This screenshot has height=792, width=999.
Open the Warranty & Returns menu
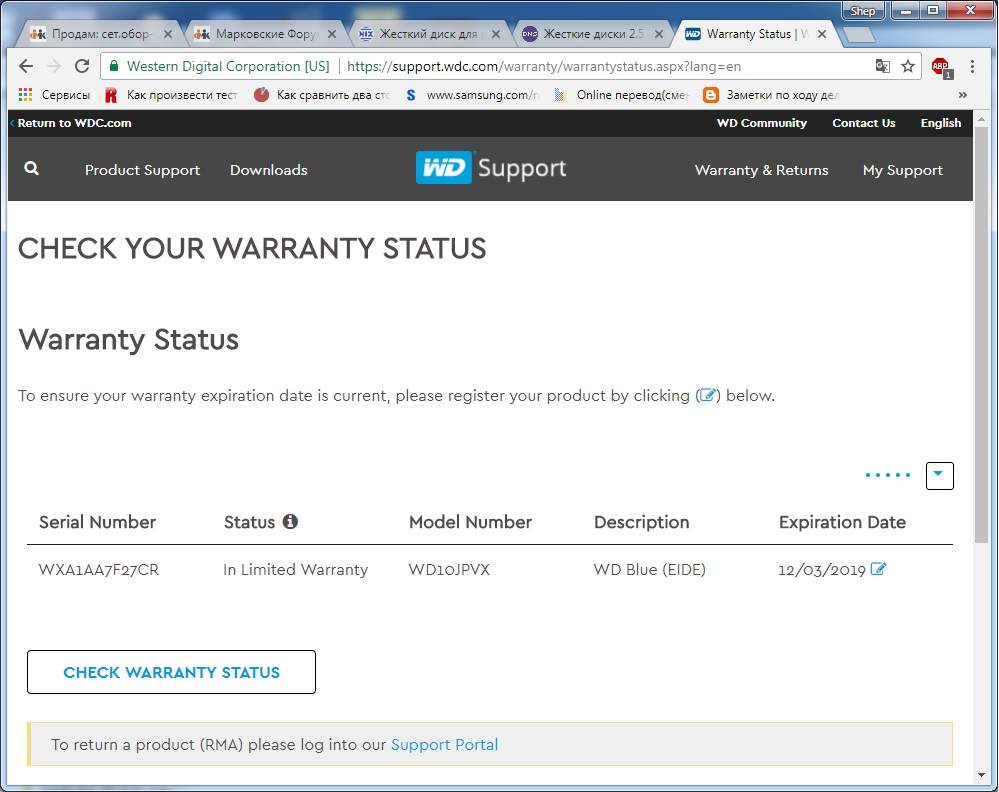[x=761, y=170]
